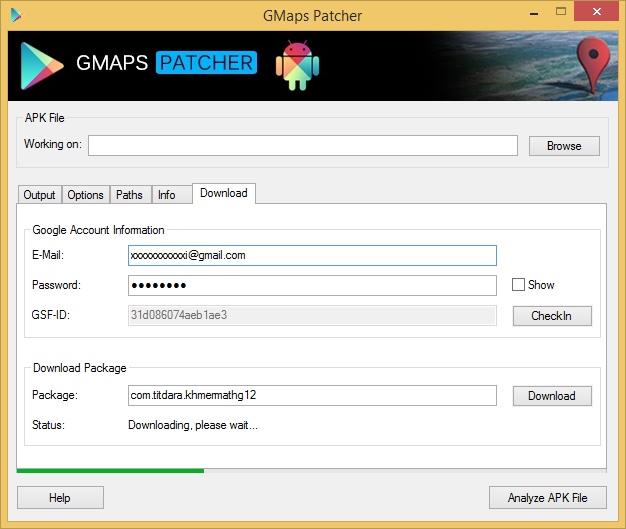The height and width of the screenshot is (529, 626).
Task: Select the Download tab
Action: click(x=224, y=193)
